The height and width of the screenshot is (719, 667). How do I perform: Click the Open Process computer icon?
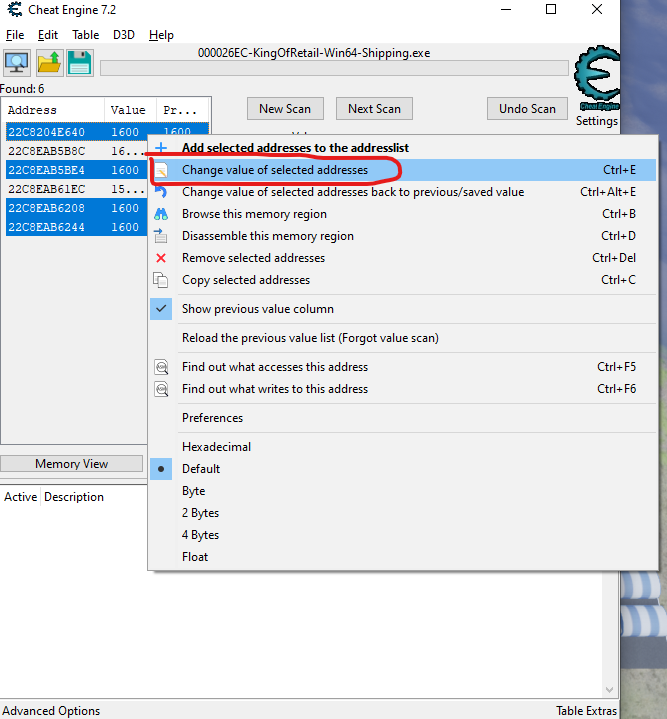click(x=17, y=63)
